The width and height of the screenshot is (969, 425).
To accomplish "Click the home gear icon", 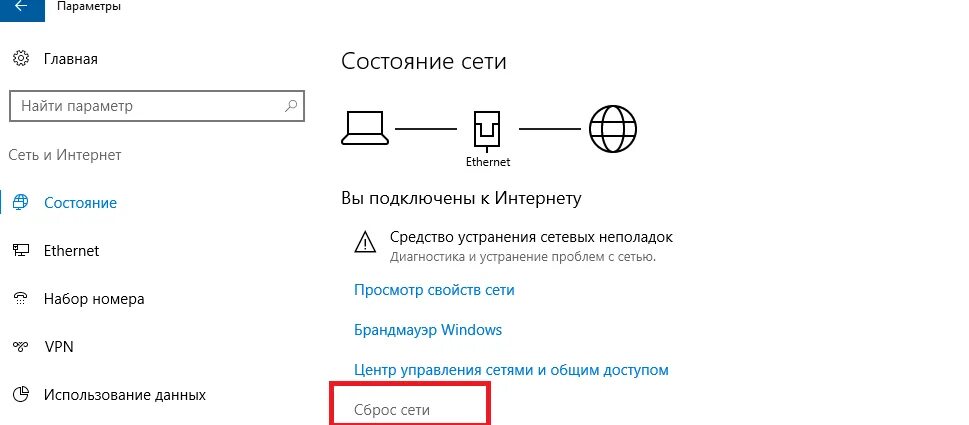I will coord(21,59).
